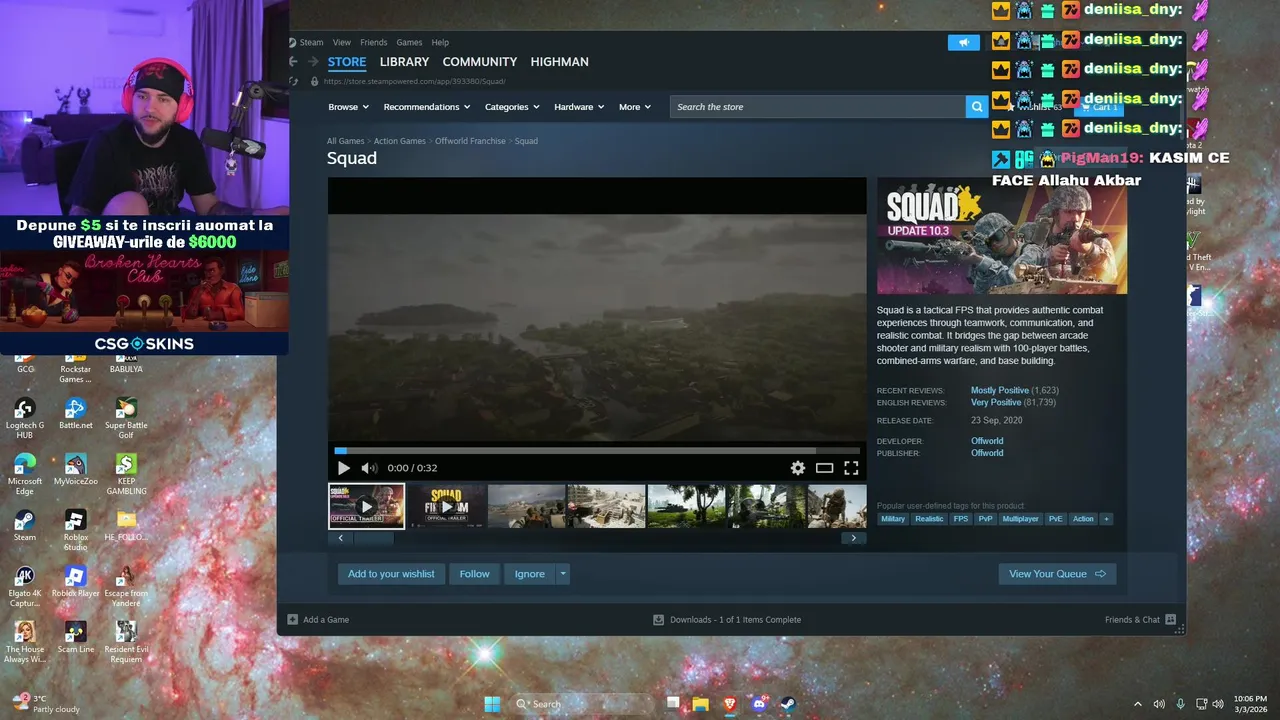Screen dimensions: 1280x720
Task: Open MyVoiceZoo desktop shortcut
Action: [x=75, y=470]
